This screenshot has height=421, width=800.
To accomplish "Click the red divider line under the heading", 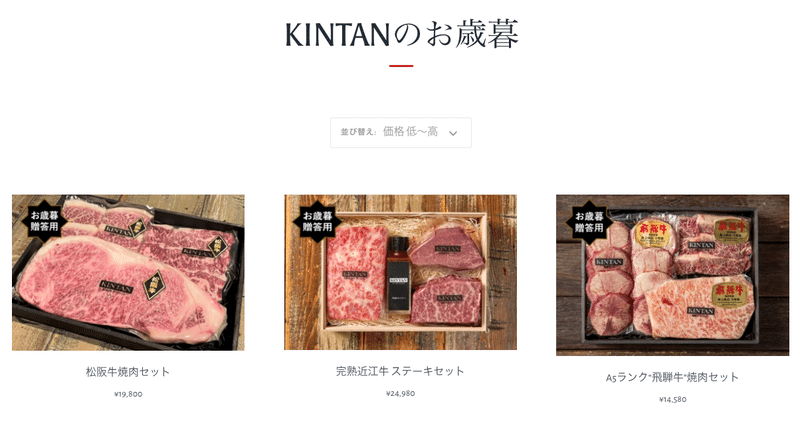I will [x=401, y=66].
